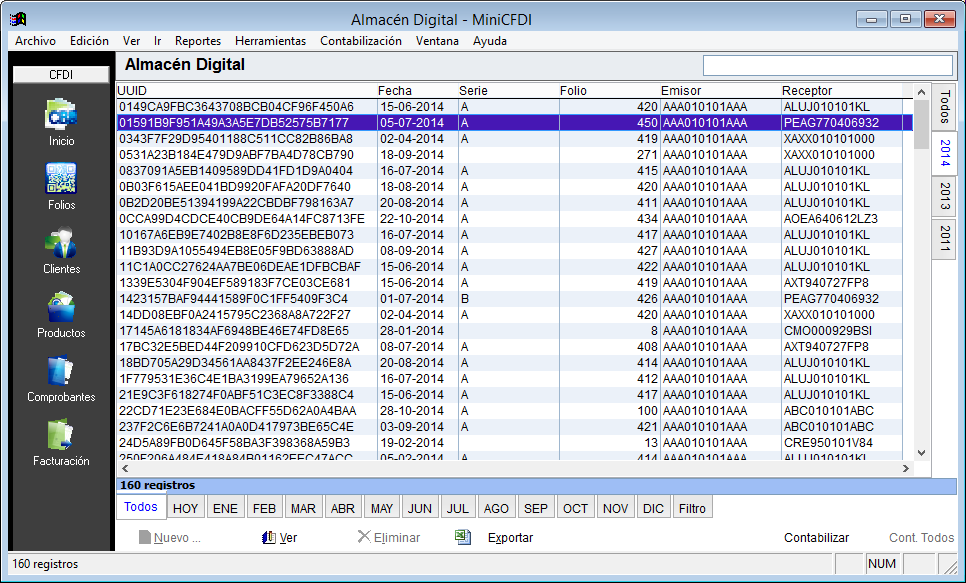Select the AGO month tab
Image resolution: width=966 pixels, height=583 pixels.
click(496, 508)
